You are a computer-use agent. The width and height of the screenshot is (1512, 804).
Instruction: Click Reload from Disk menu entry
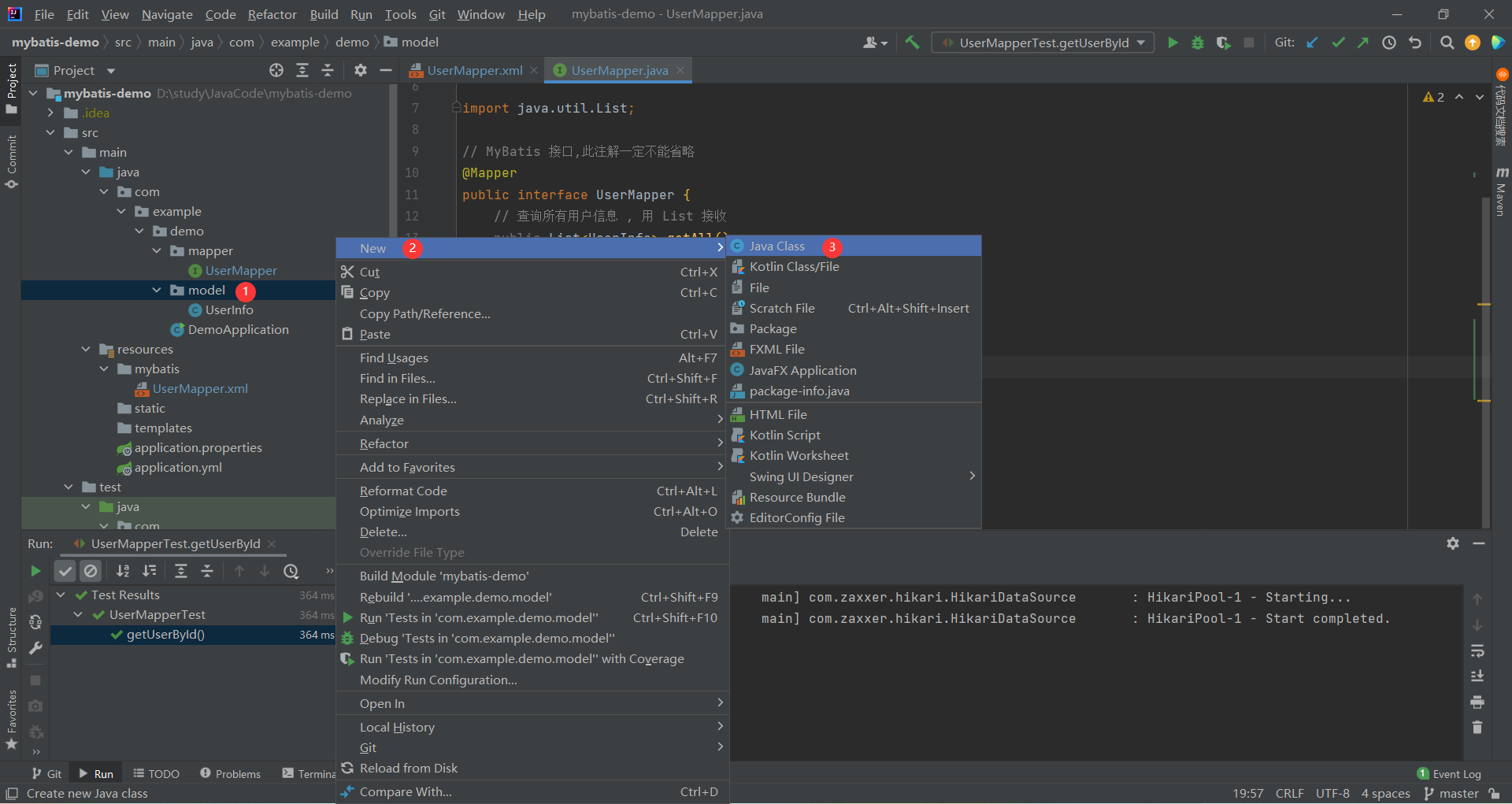(532, 768)
